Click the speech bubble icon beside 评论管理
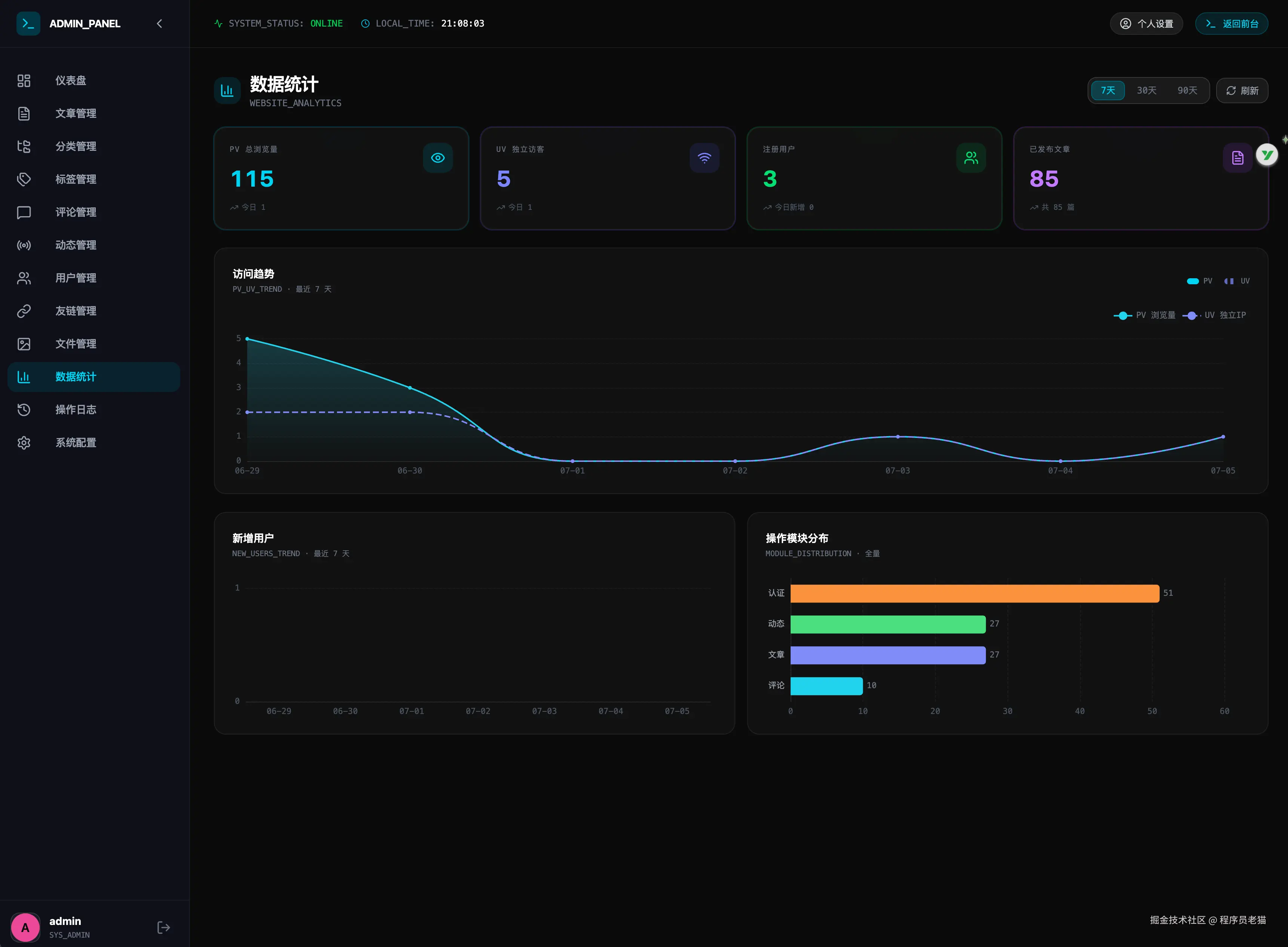1288x947 pixels. point(24,213)
